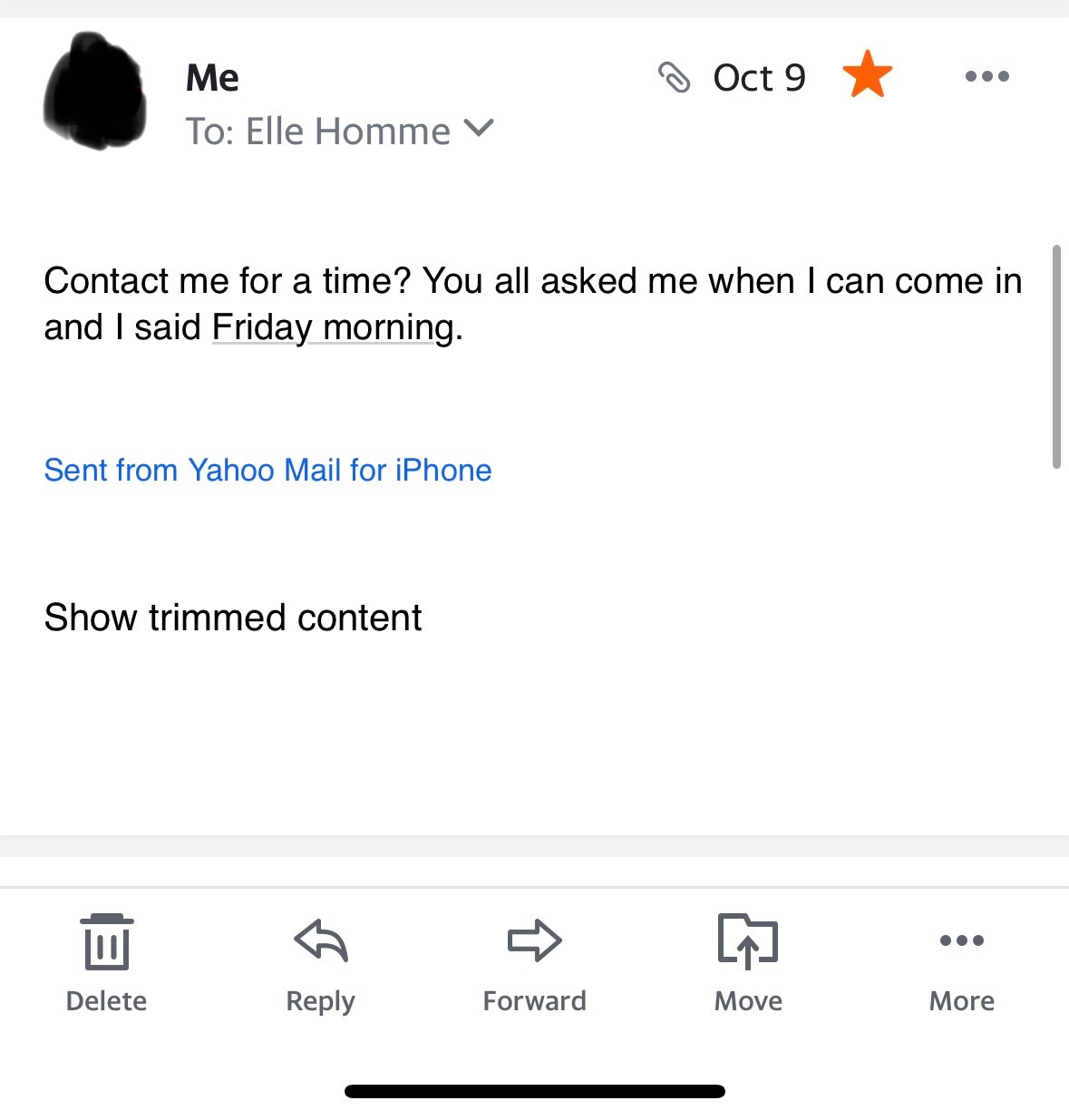1069x1120 pixels.
Task: Unstar the message with the orange star
Action: [868, 75]
